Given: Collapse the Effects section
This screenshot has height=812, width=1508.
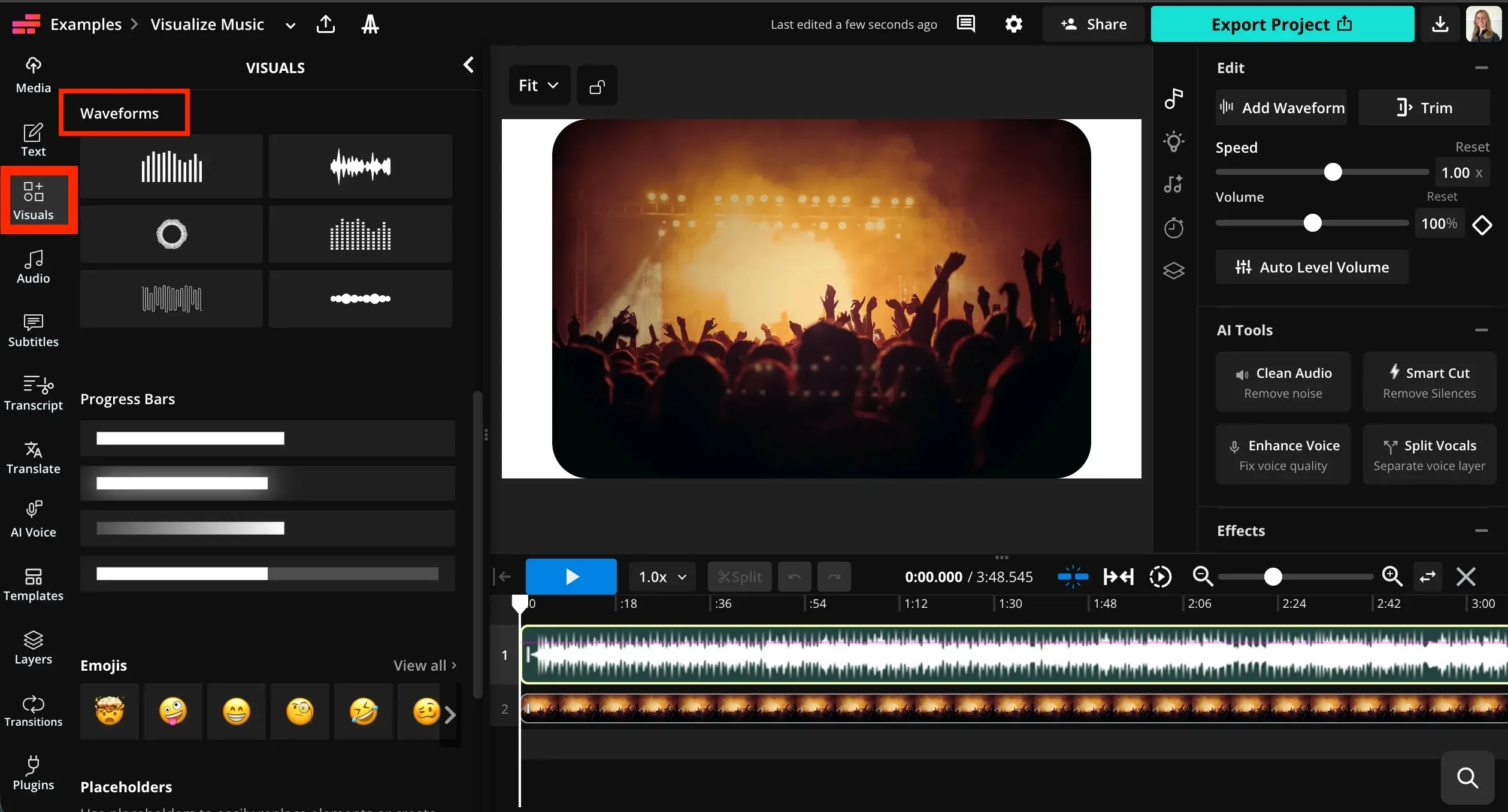Looking at the screenshot, I should 1480,531.
